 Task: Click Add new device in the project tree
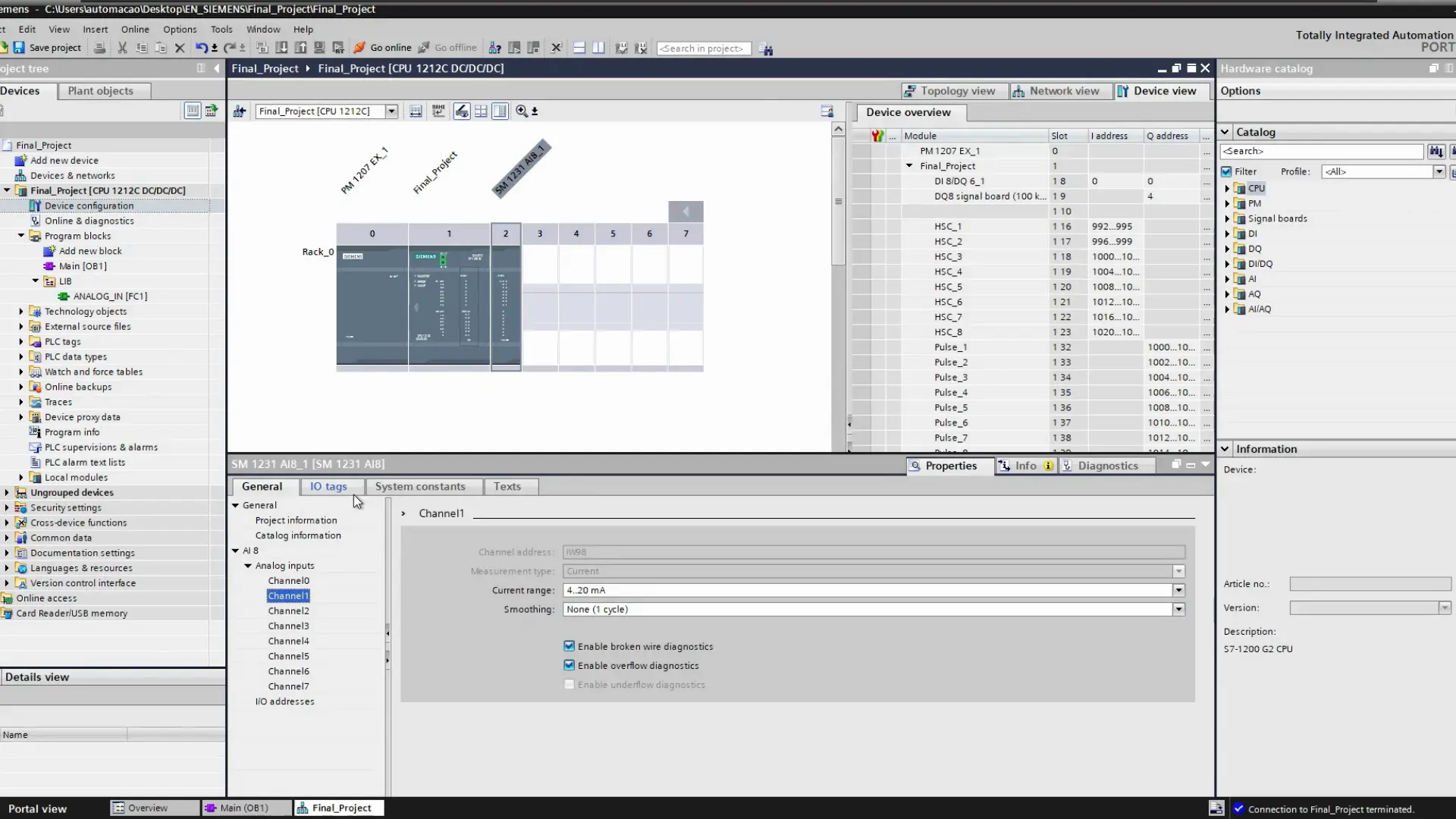coord(64,160)
